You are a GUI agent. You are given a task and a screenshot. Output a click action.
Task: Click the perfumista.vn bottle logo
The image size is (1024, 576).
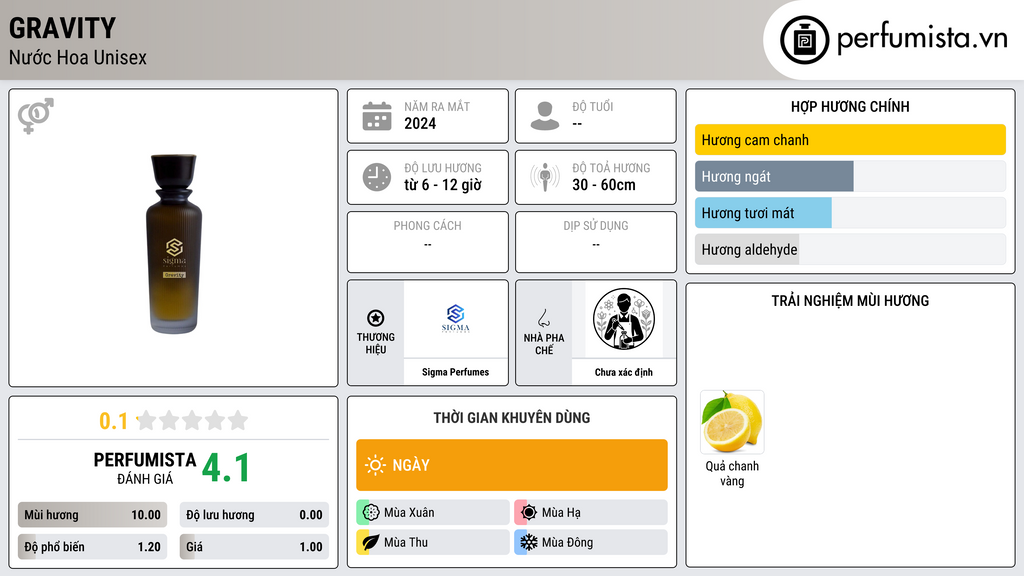[804, 40]
